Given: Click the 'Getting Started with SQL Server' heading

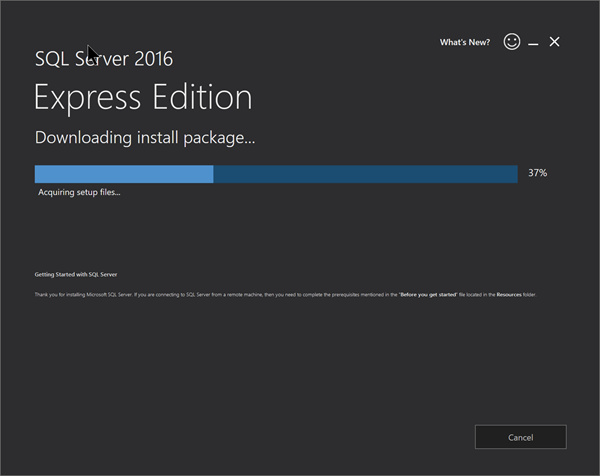Looking at the screenshot, I should tap(76, 274).
